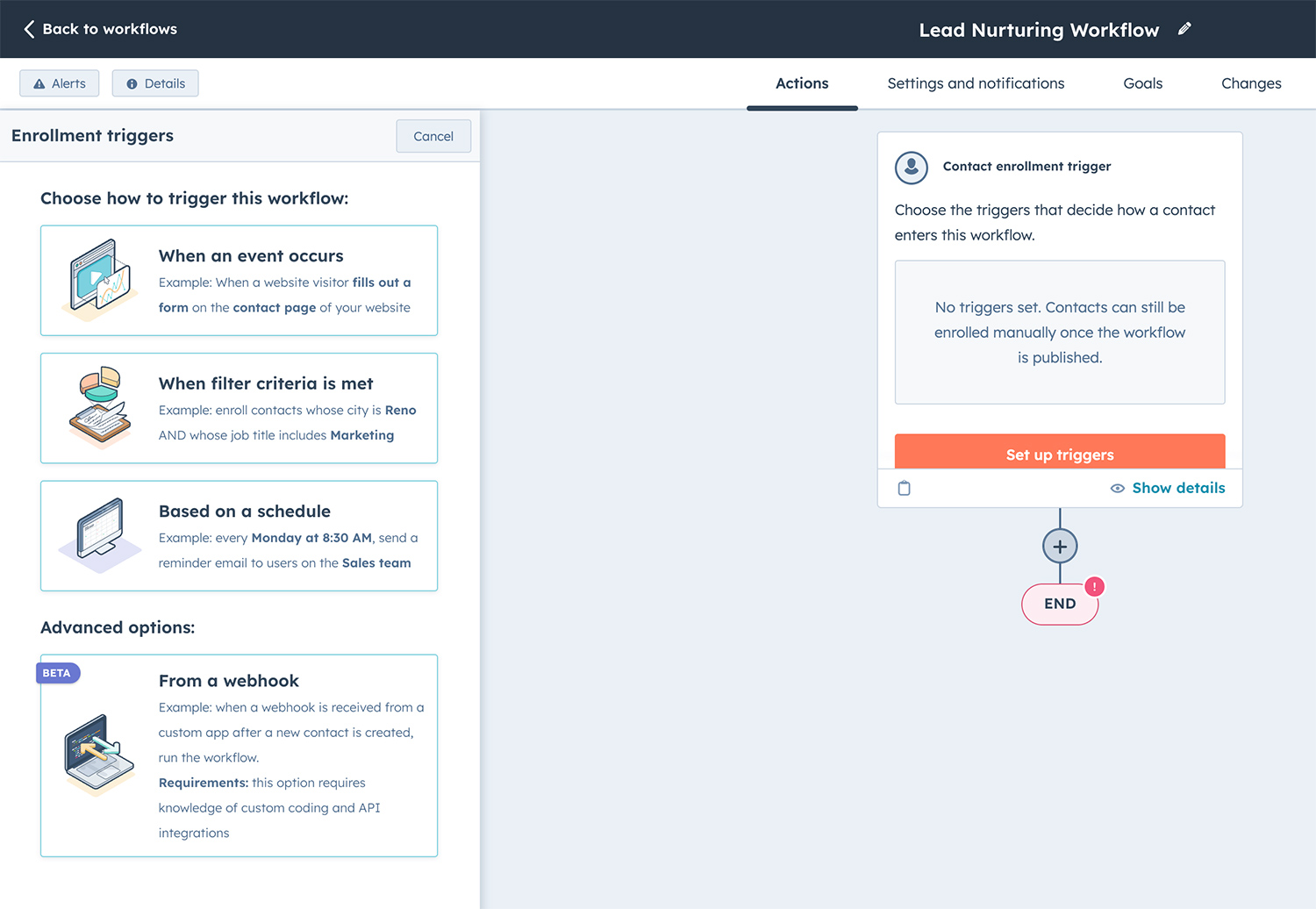This screenshot has height=909, width=1316.
Task: Toggle Show details with eye icon
Action: (1167, 488)
